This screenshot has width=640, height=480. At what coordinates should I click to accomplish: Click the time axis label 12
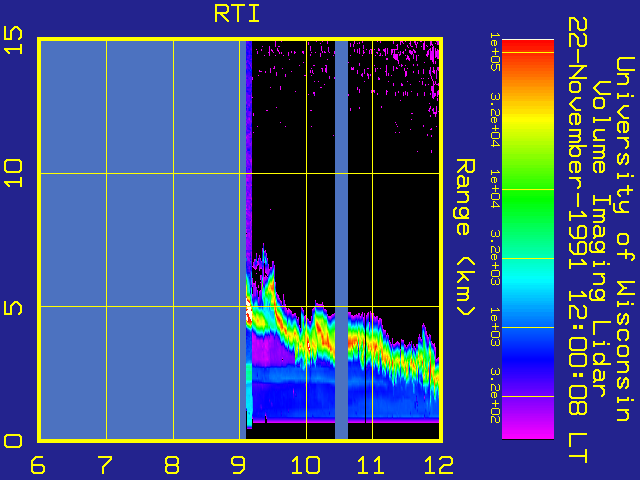(x=439, y=465)
